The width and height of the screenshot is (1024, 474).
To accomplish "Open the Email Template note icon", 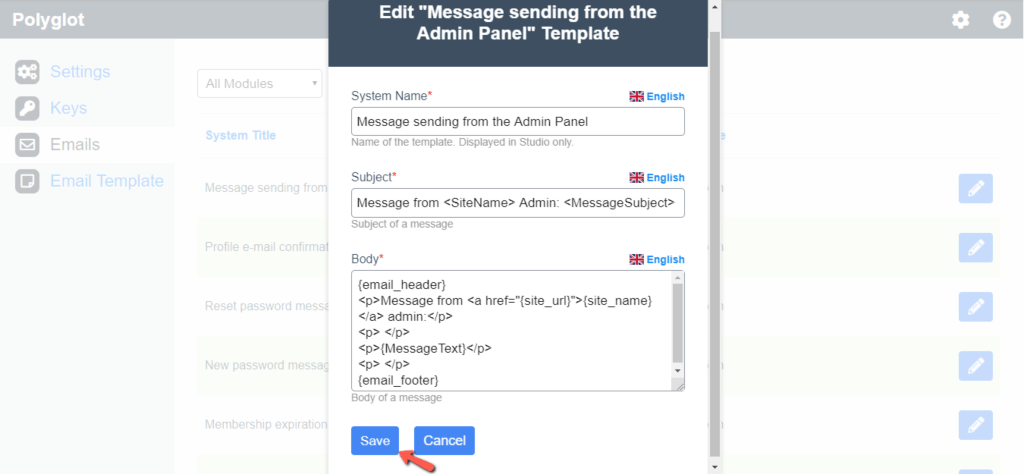I will coord(27,182).
